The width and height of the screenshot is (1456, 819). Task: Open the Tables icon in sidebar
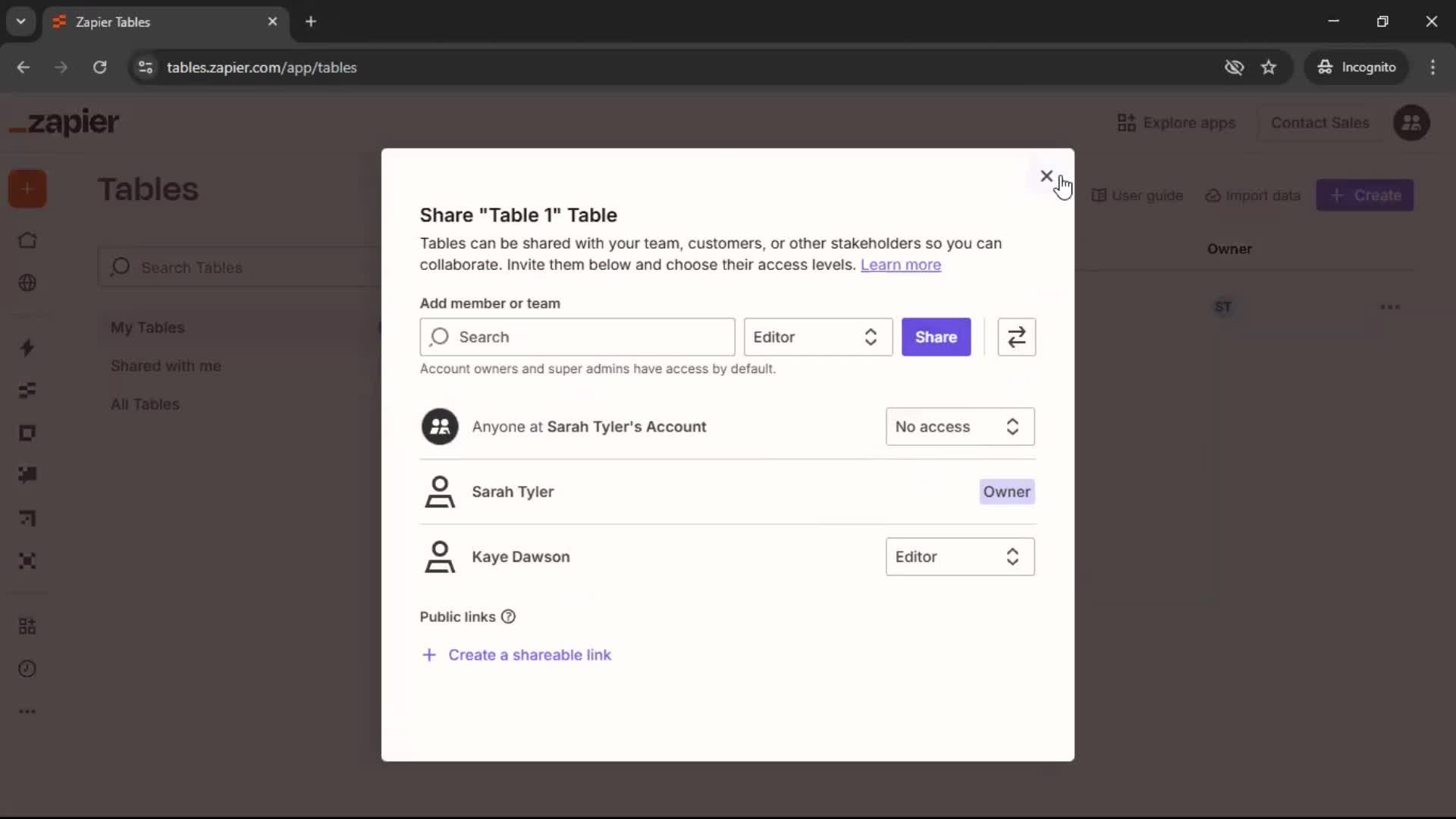pyautogui.click(x=27, y=391)
